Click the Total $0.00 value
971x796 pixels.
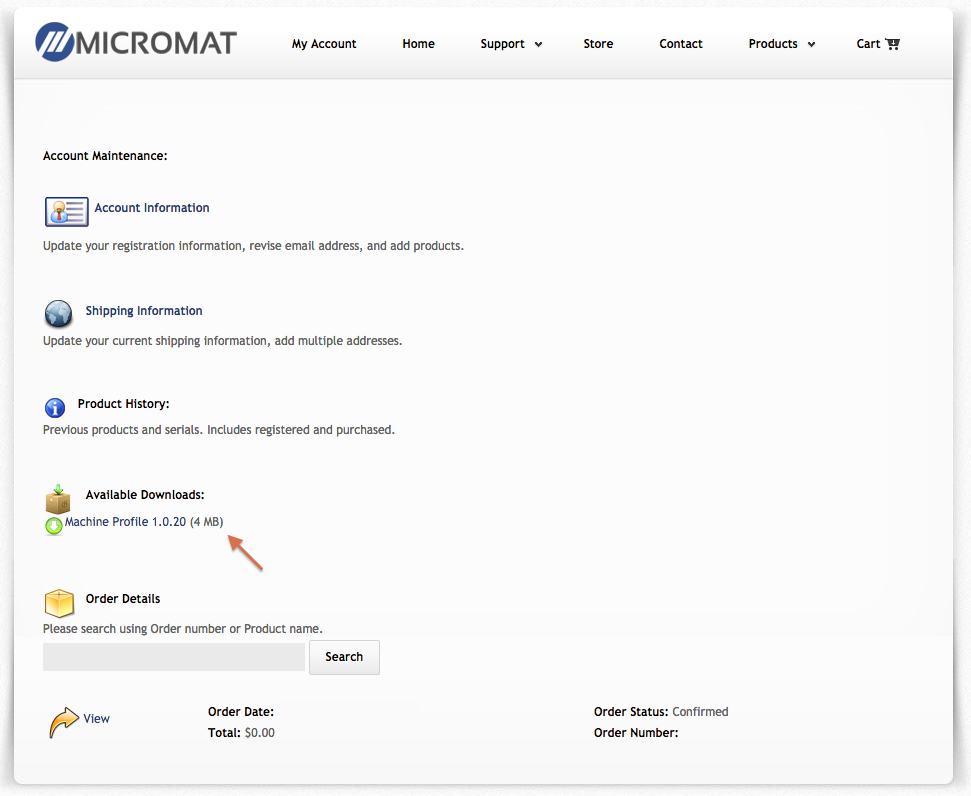click(x=259, y=733)
